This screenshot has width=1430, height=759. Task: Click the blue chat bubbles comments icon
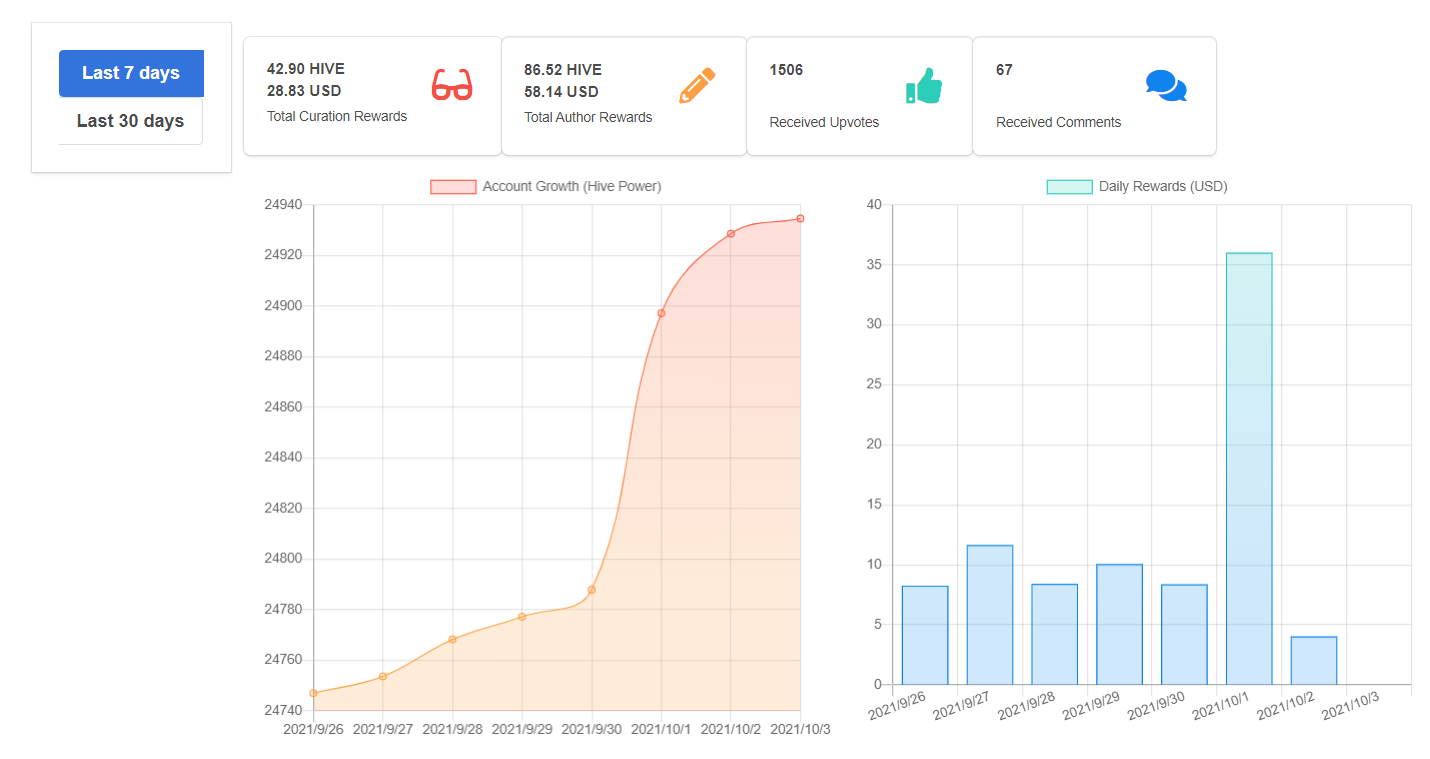click(x=1166, y=86)
